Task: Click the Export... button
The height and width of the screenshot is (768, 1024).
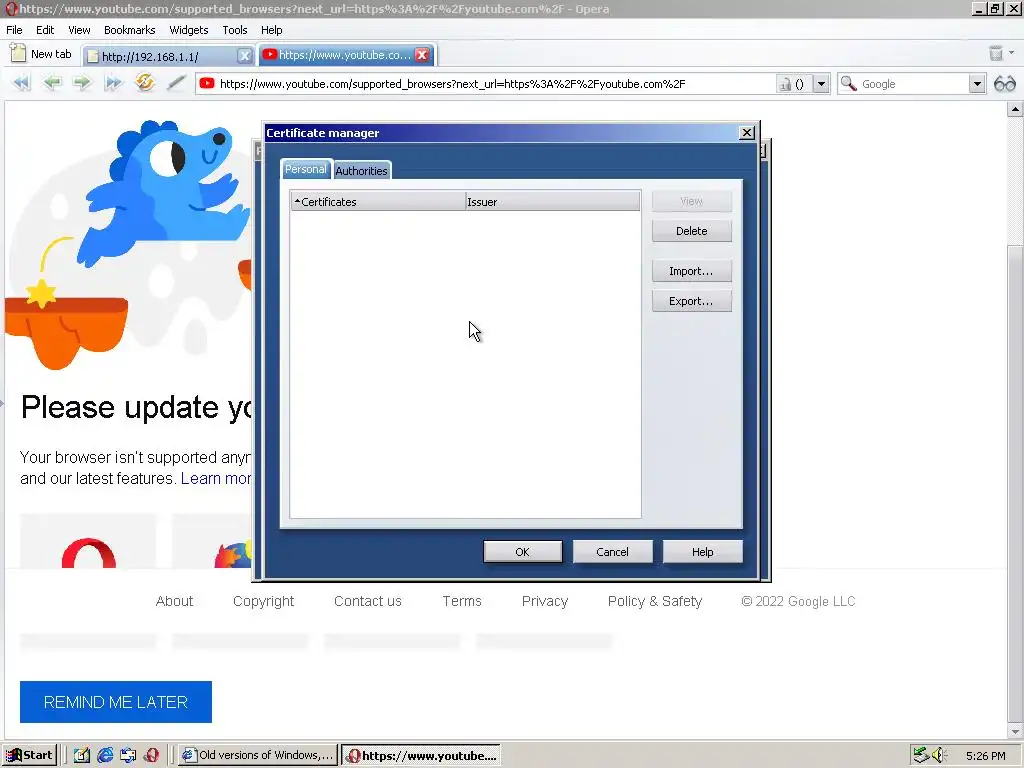Action: click(692, 301)
